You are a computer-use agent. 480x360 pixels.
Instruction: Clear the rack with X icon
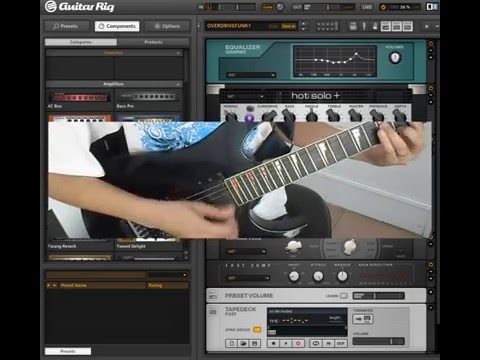pyautogui.click(x=427, y=26)
